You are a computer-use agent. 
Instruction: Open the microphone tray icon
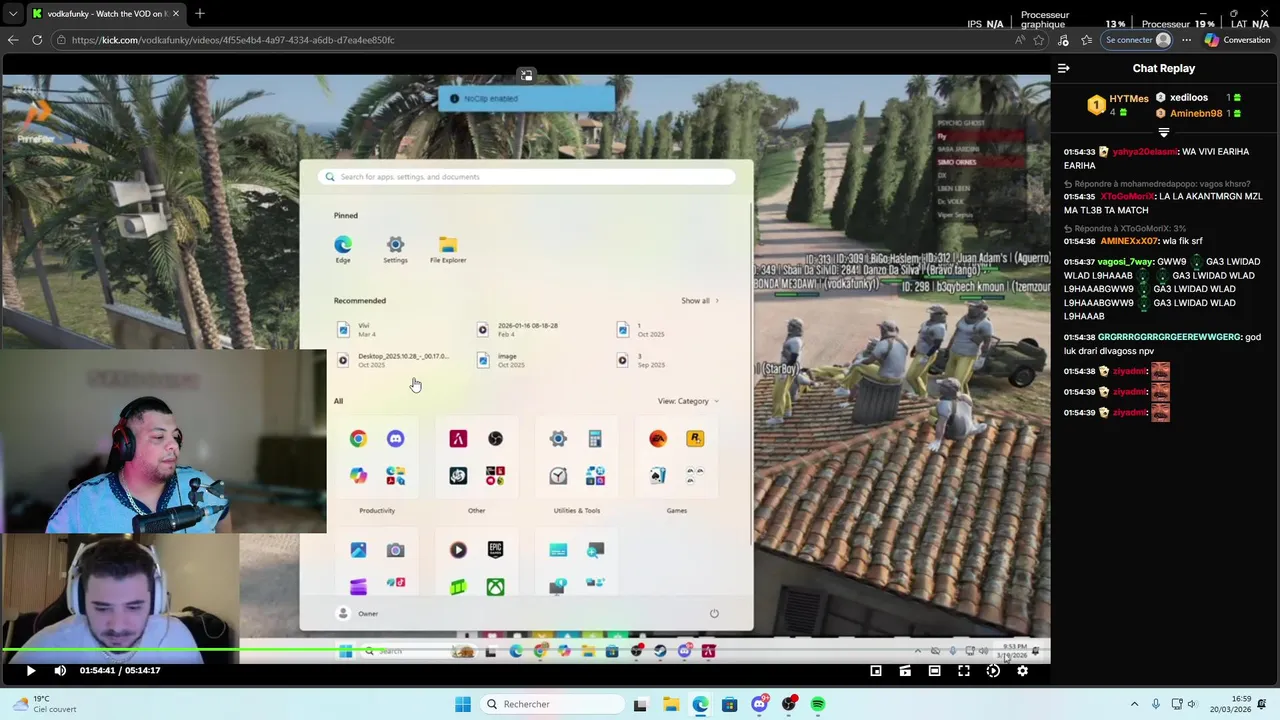click(x=1156, y=704)
